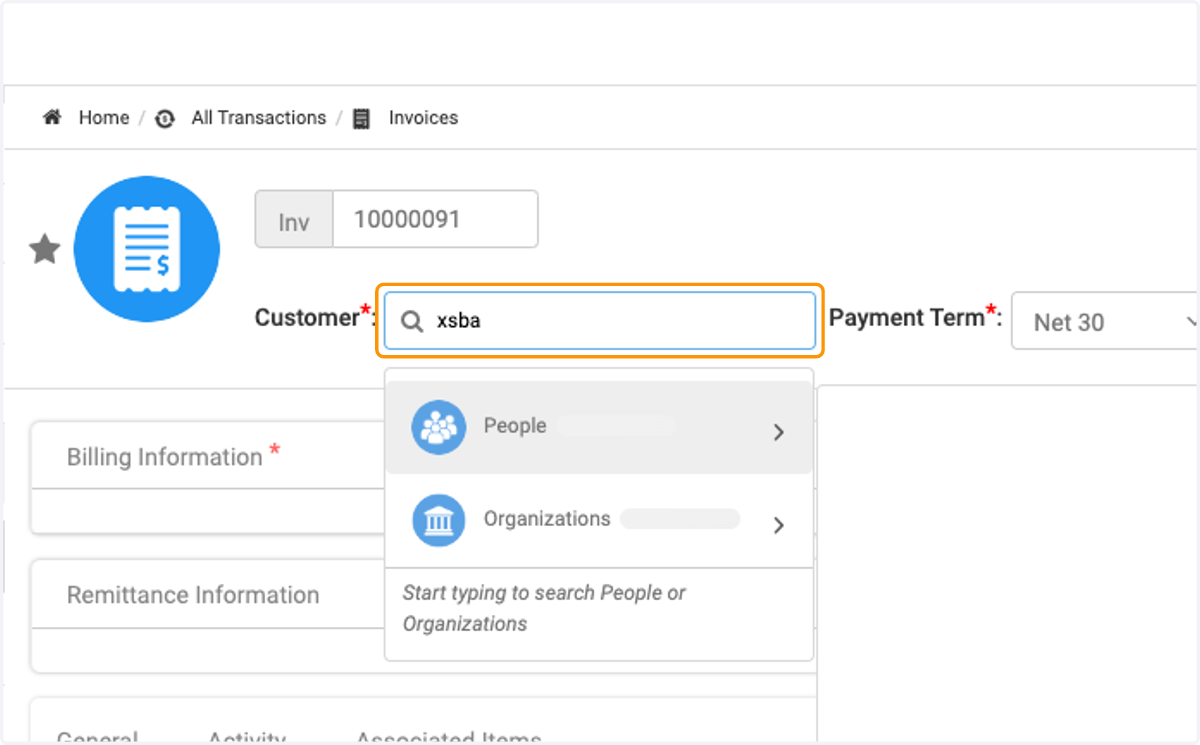
Task: Click the blue invoice receipt icon
Action: pos(147,249)
